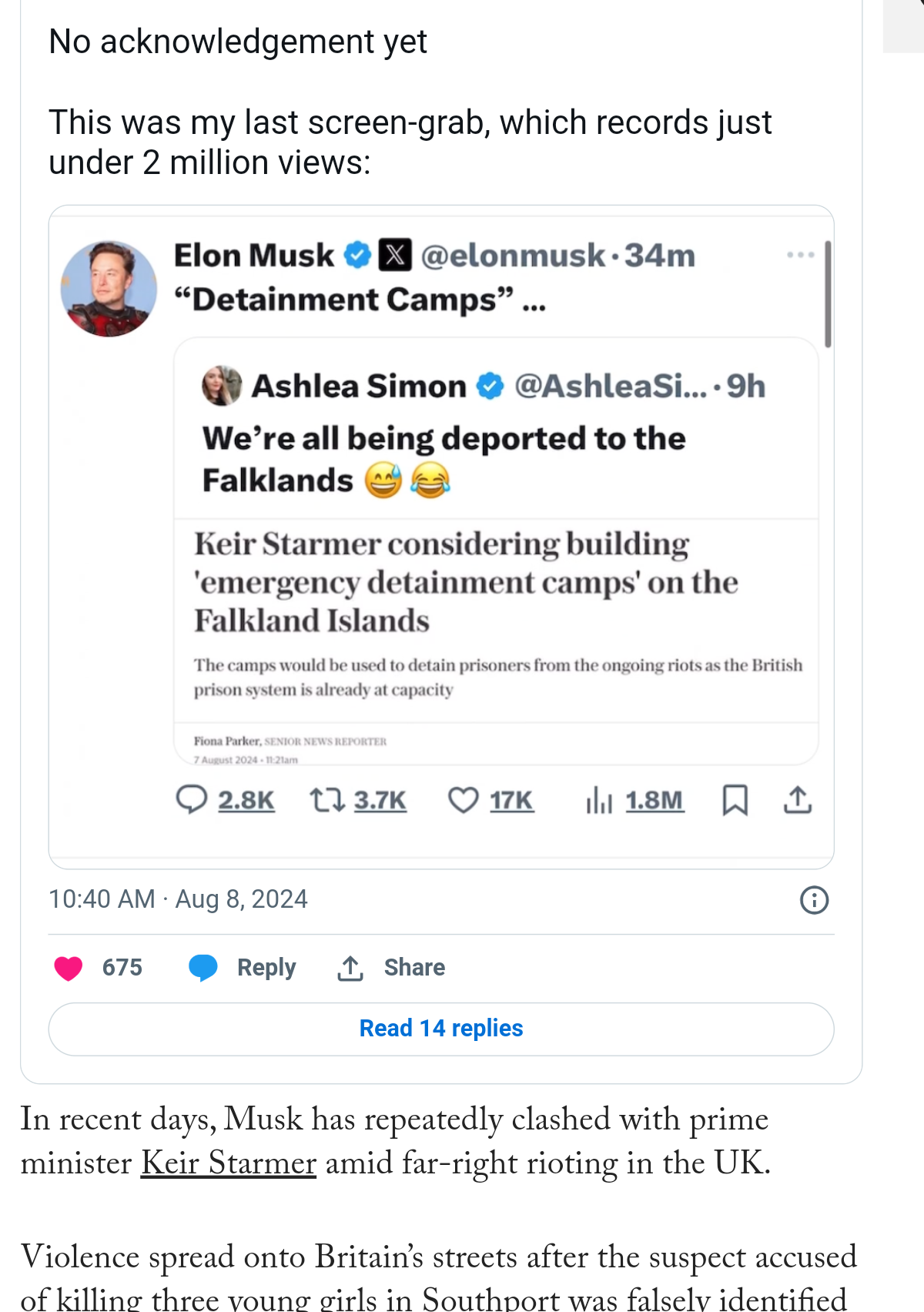Click the 10:40 AM · Aug 8, 2024 timestamp
This screenshot has height=1312, width=924.
[178, 899]
